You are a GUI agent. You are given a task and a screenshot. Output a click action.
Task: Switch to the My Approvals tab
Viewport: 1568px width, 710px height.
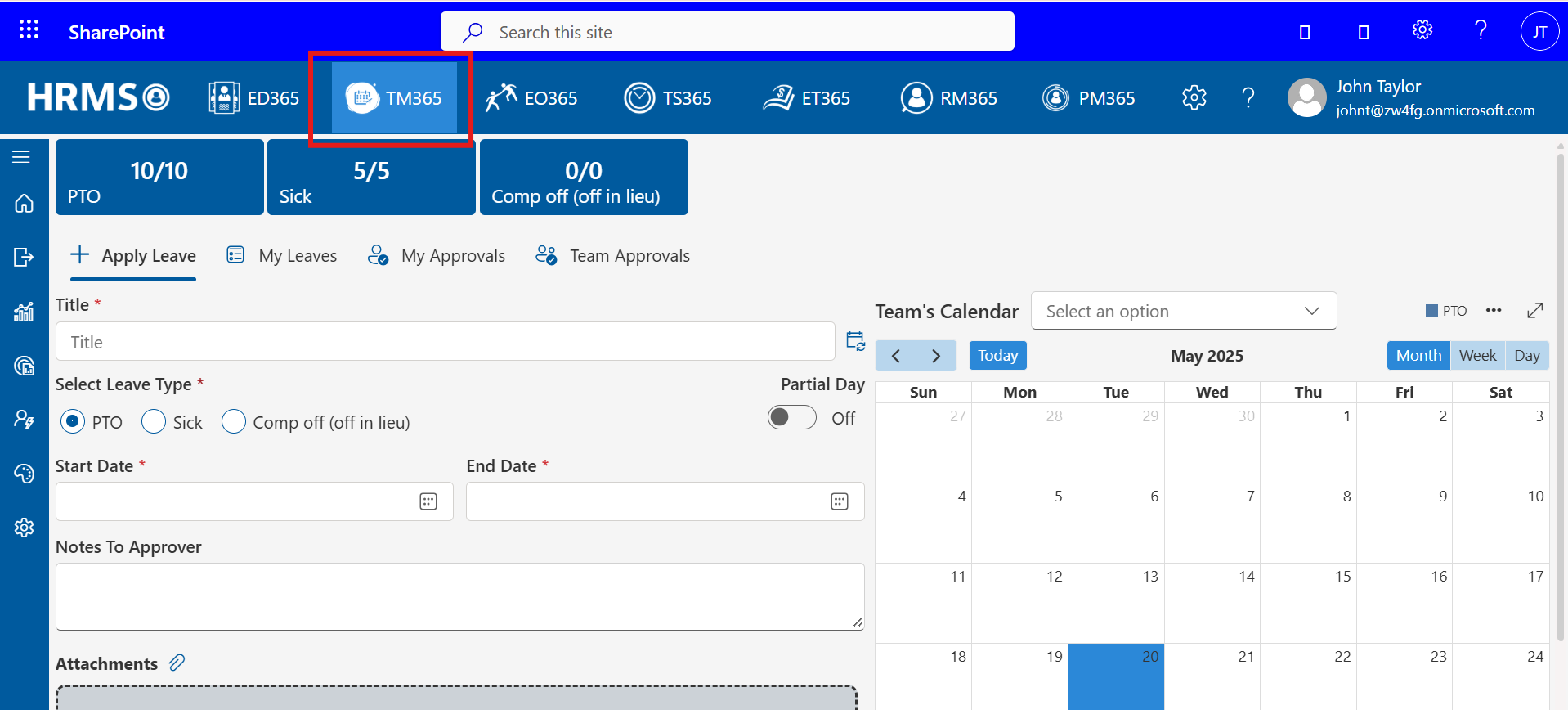tap(437, 256)
